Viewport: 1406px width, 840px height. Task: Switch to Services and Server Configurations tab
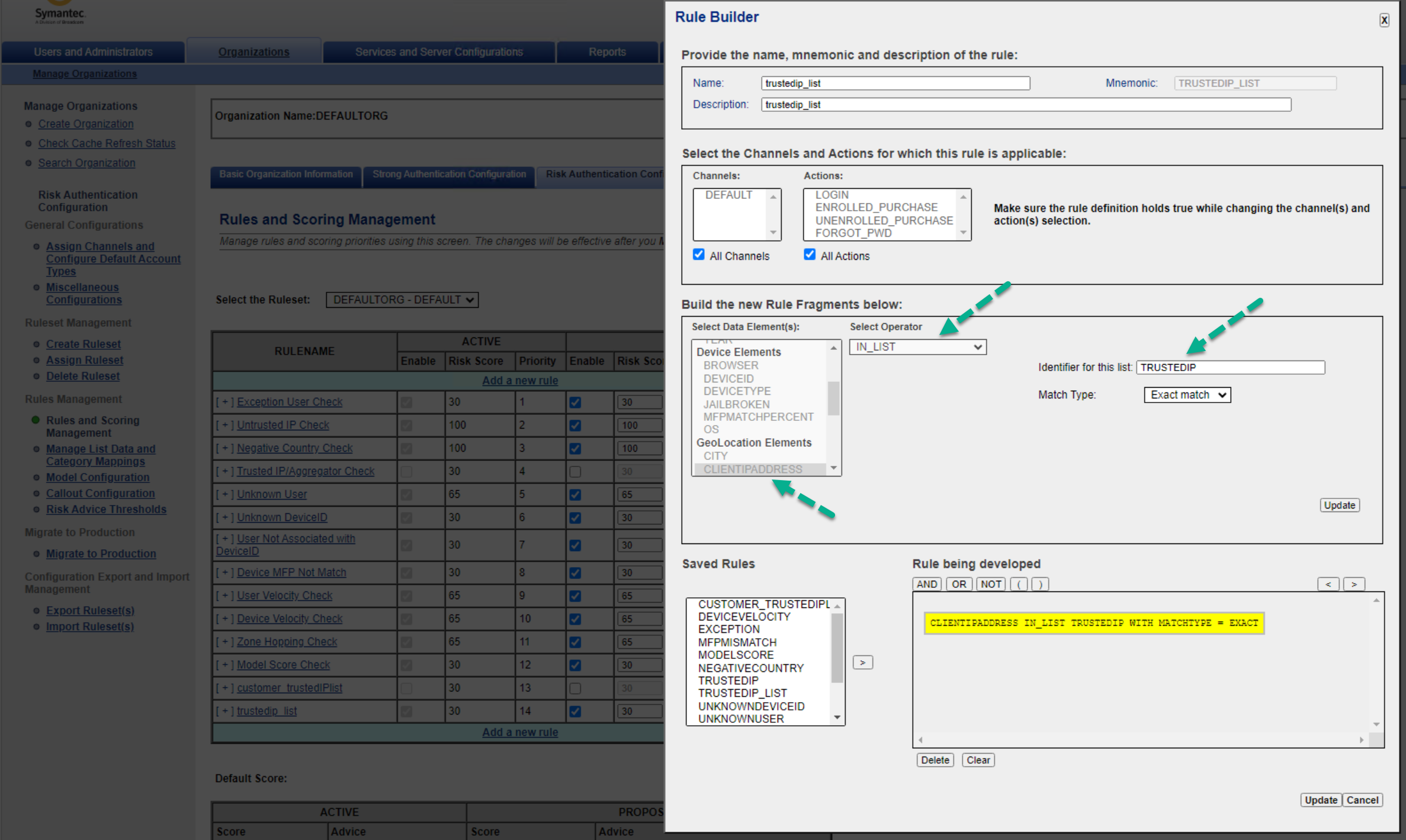(x=439, y=52)
